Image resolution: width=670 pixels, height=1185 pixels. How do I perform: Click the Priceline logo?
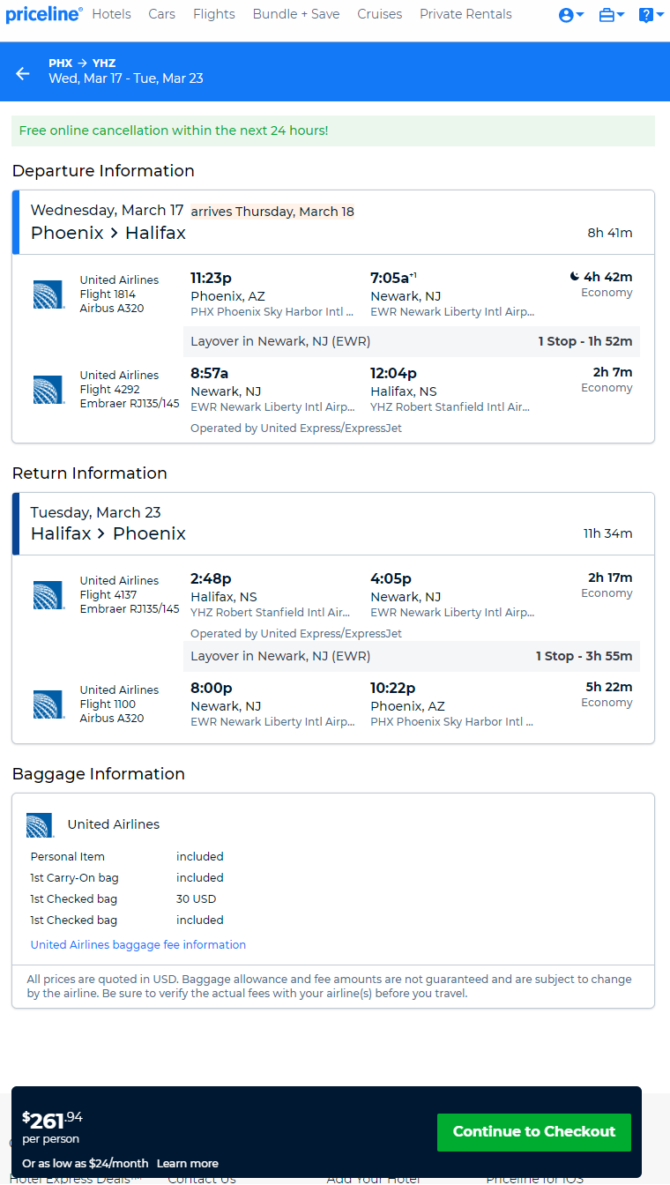(x=44, y=14)
